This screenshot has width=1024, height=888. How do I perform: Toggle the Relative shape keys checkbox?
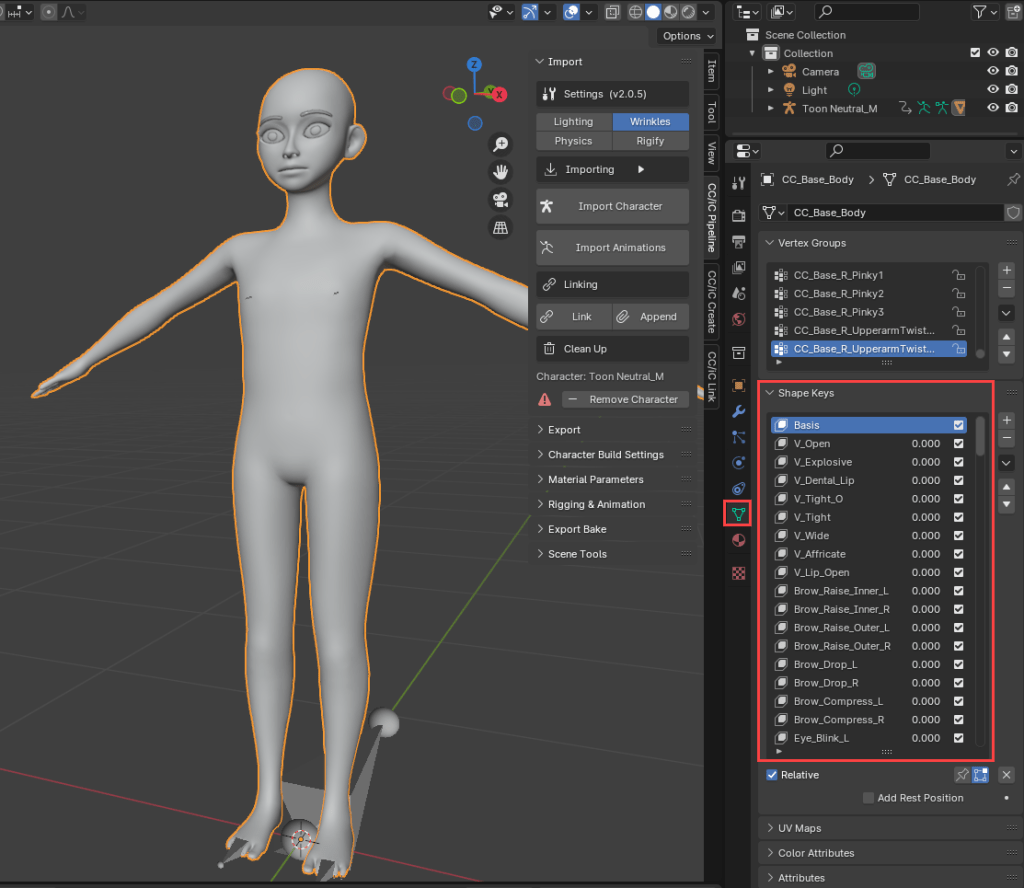(772, 775)
